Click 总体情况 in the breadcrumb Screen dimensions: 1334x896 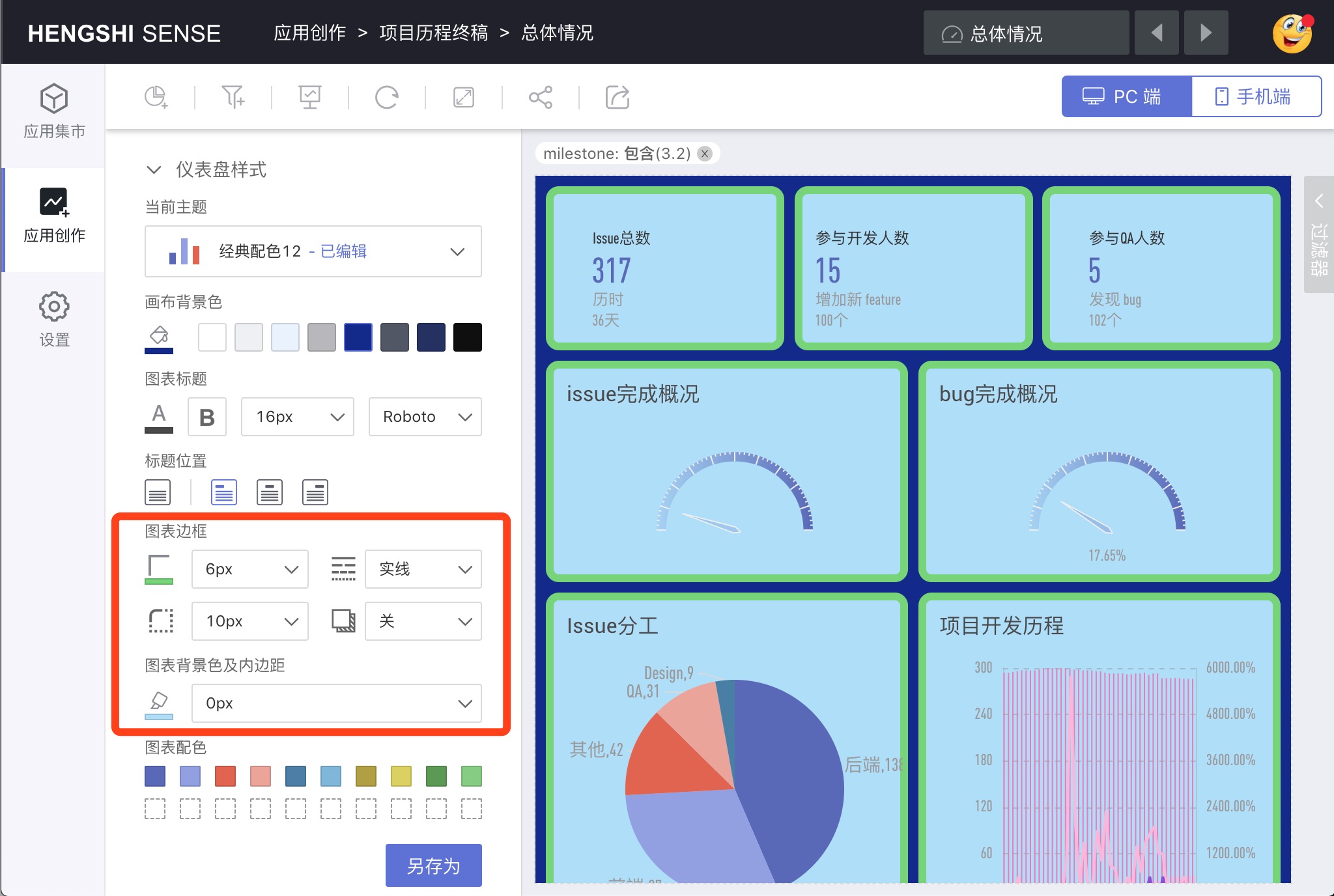(558, 33)
